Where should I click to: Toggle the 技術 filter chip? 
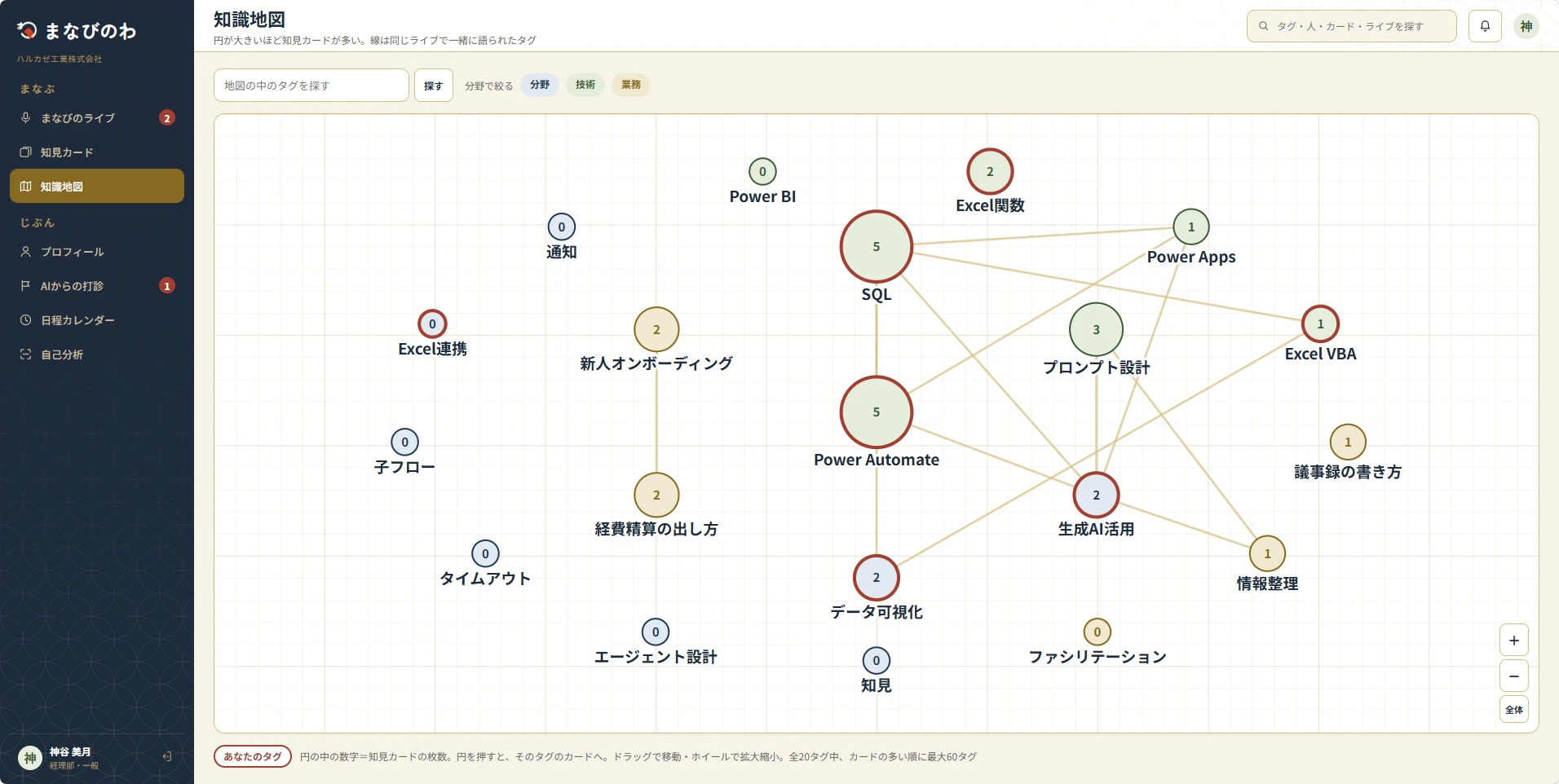point(585,85)
